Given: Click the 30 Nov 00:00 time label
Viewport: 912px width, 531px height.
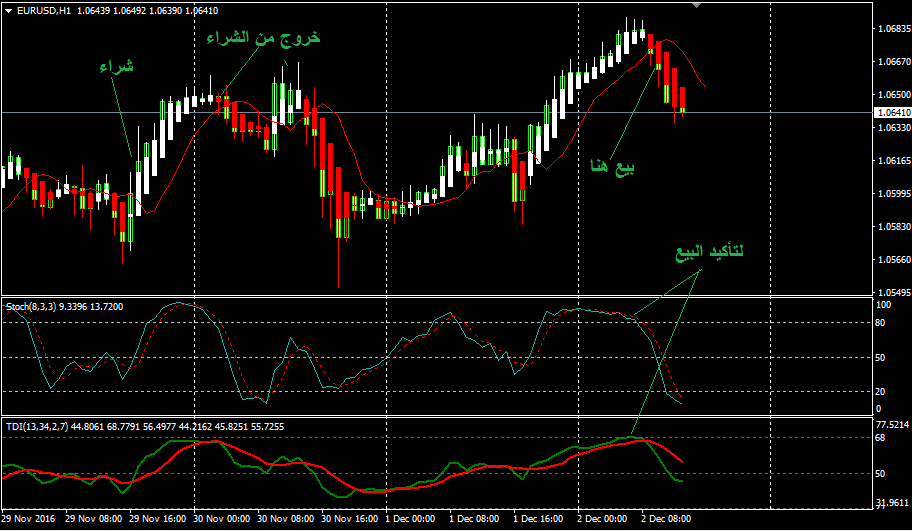Looking at the screenshot, I should click(x=222, y=518).
